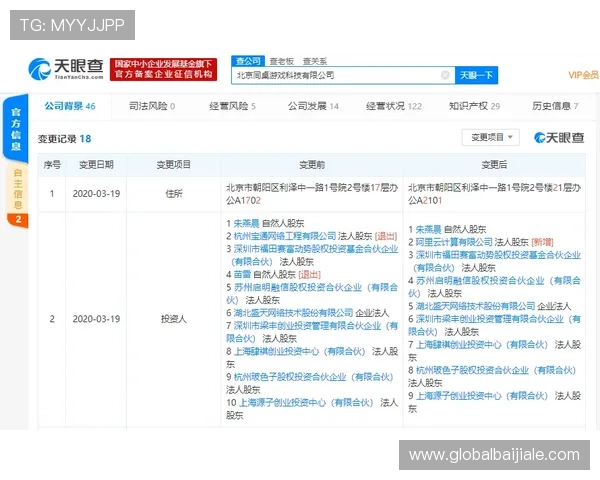Click the new address ending in A2101
This screenshot has width=600, height=480.
494,194
